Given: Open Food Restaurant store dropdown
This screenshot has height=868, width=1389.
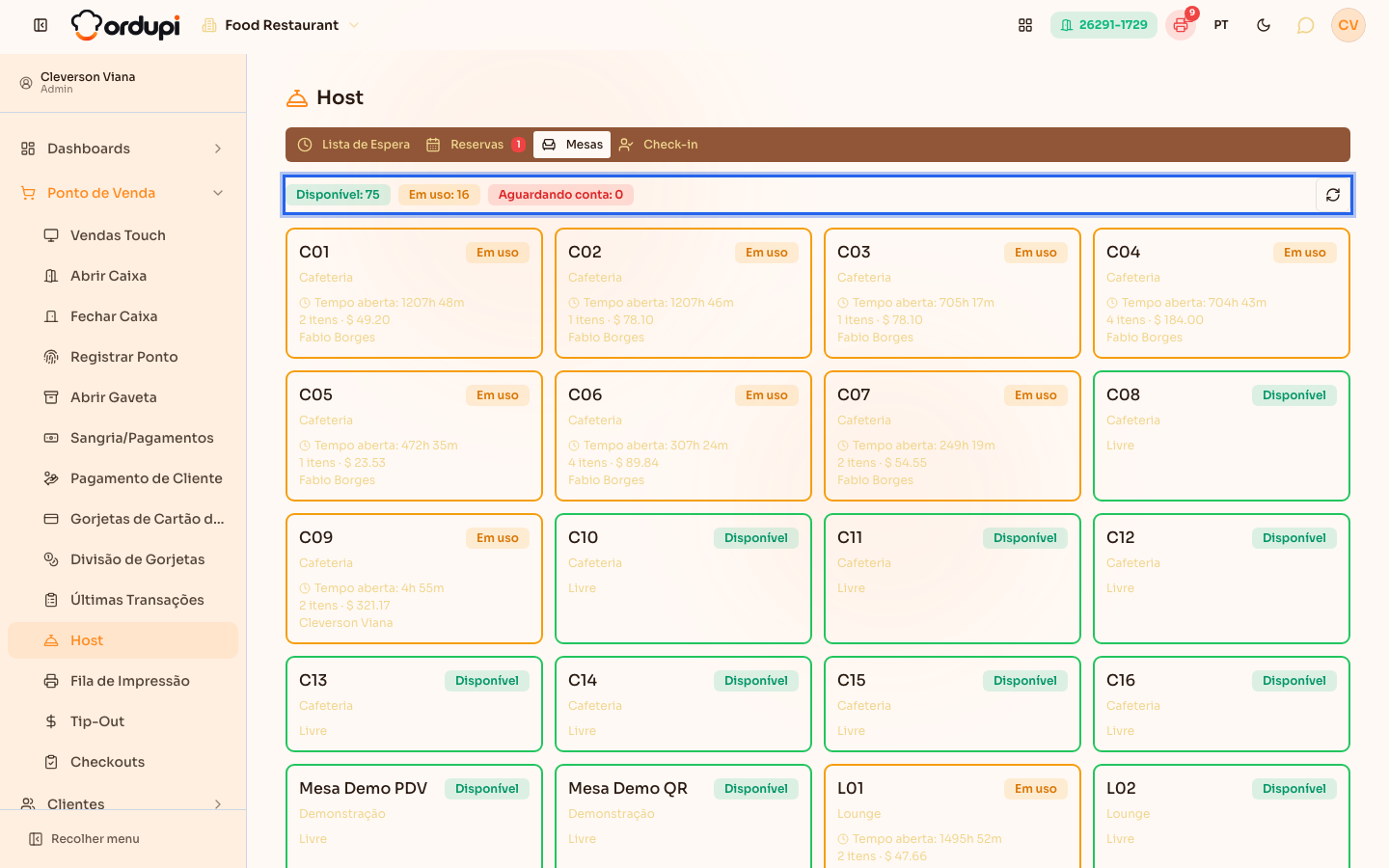Looking at the screenshot, I should (281, 25).
